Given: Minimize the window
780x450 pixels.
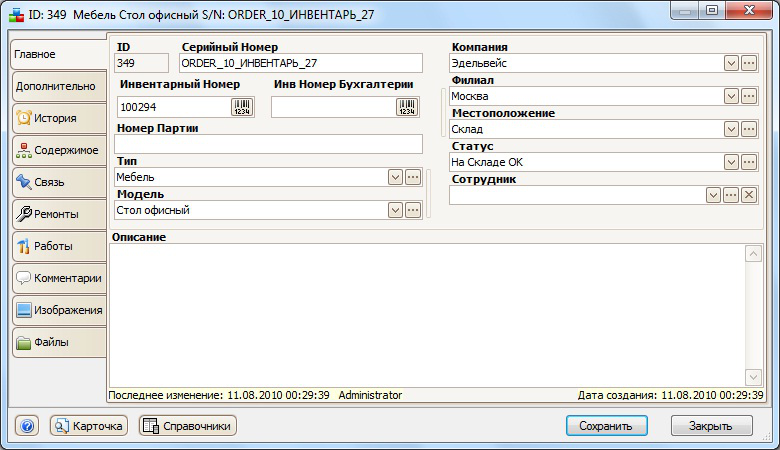Looking at the screenshot, I should [x=685, y=11].
